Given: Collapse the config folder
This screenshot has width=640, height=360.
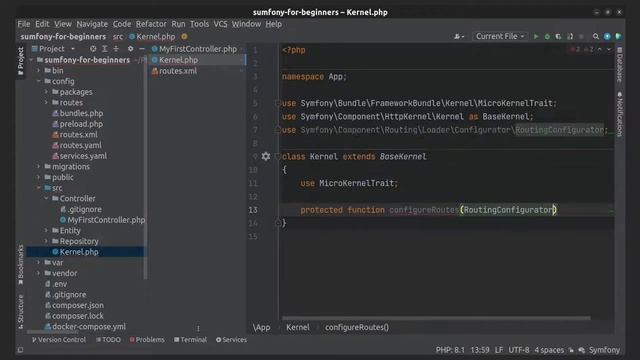Looking at the screenshot, I should [x=39, y=81].
